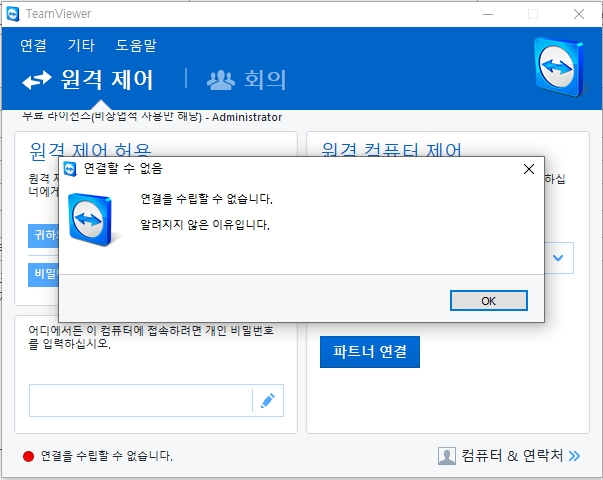Viewport: 603px width, 480px height.
Task: Click the large TeamViewer logo in header
Action: click(x=560, y=67)
